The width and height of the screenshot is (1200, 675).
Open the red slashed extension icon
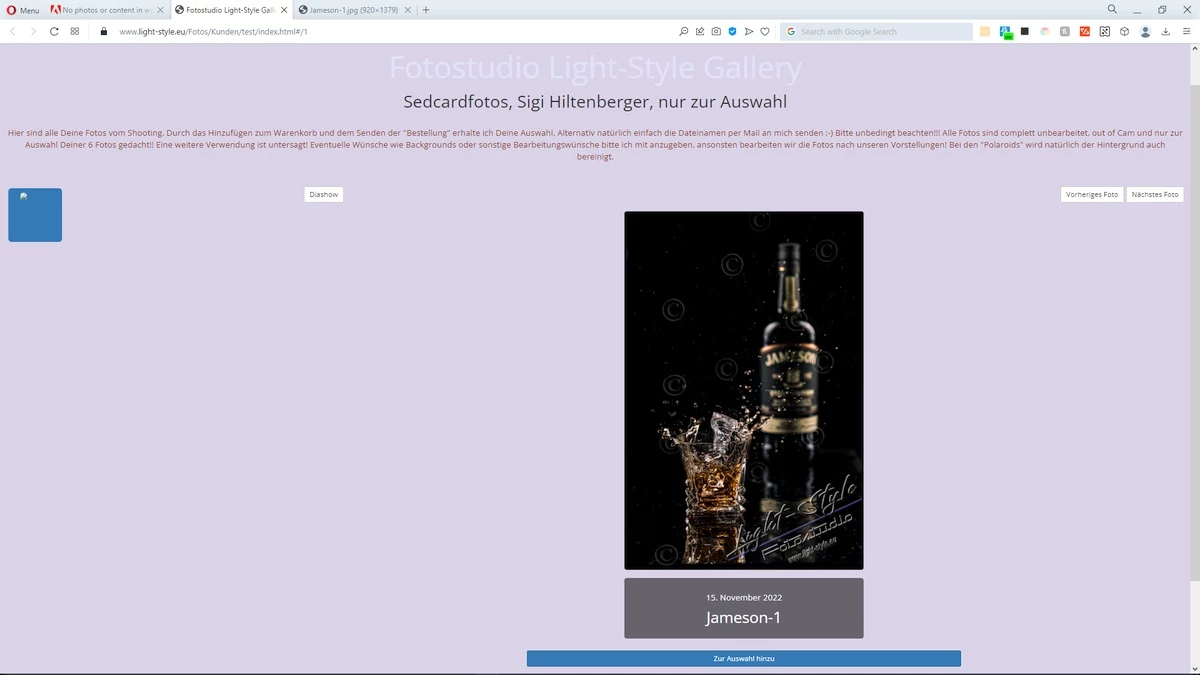point(1085,31)
